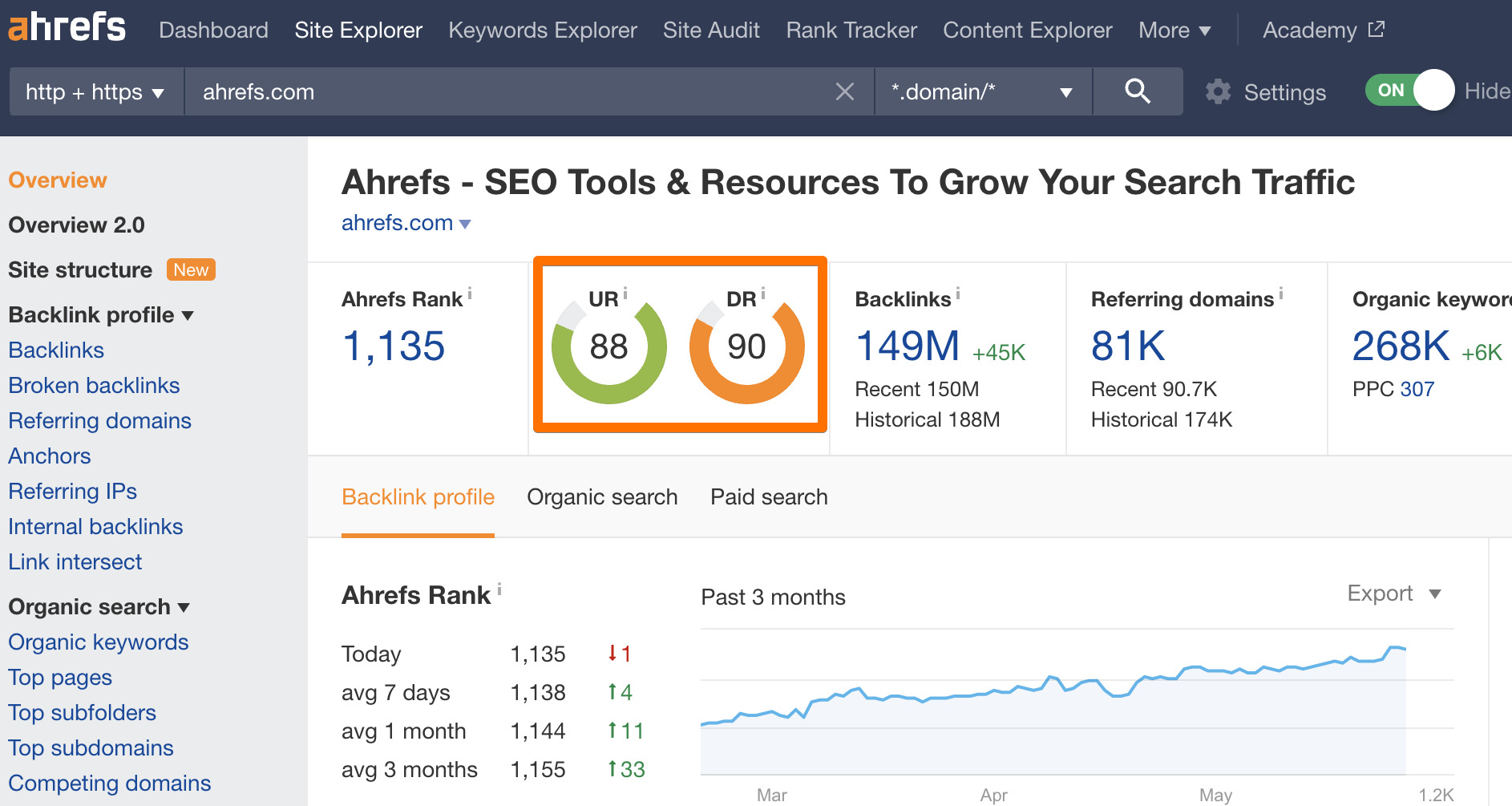Click the info icon beside the DR gauge
Viewport: 1512px width, 806px height.
tap(764, 294)
